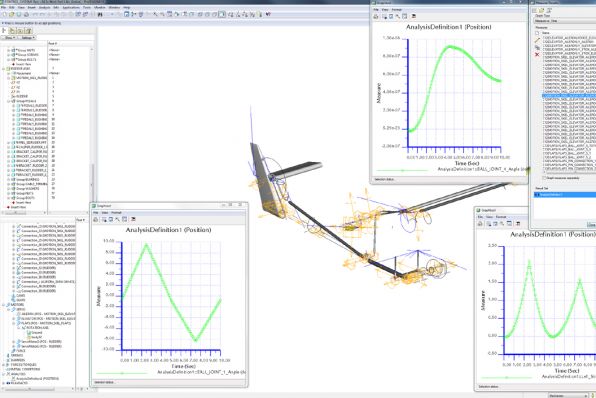Open the Show dropdown above model tree

tap(10, 38)
